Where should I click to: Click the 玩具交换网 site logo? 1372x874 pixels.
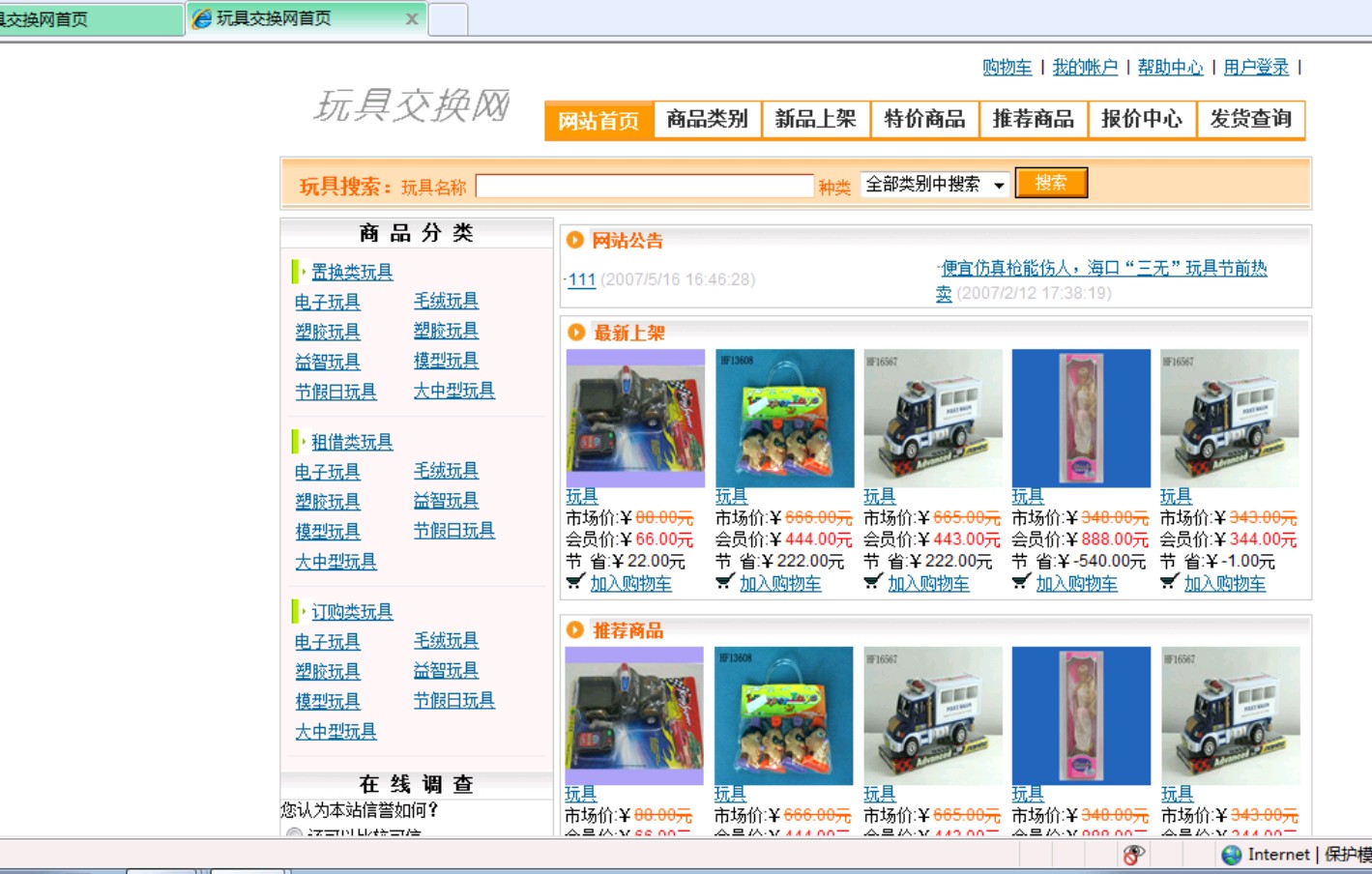pos(413,105)
